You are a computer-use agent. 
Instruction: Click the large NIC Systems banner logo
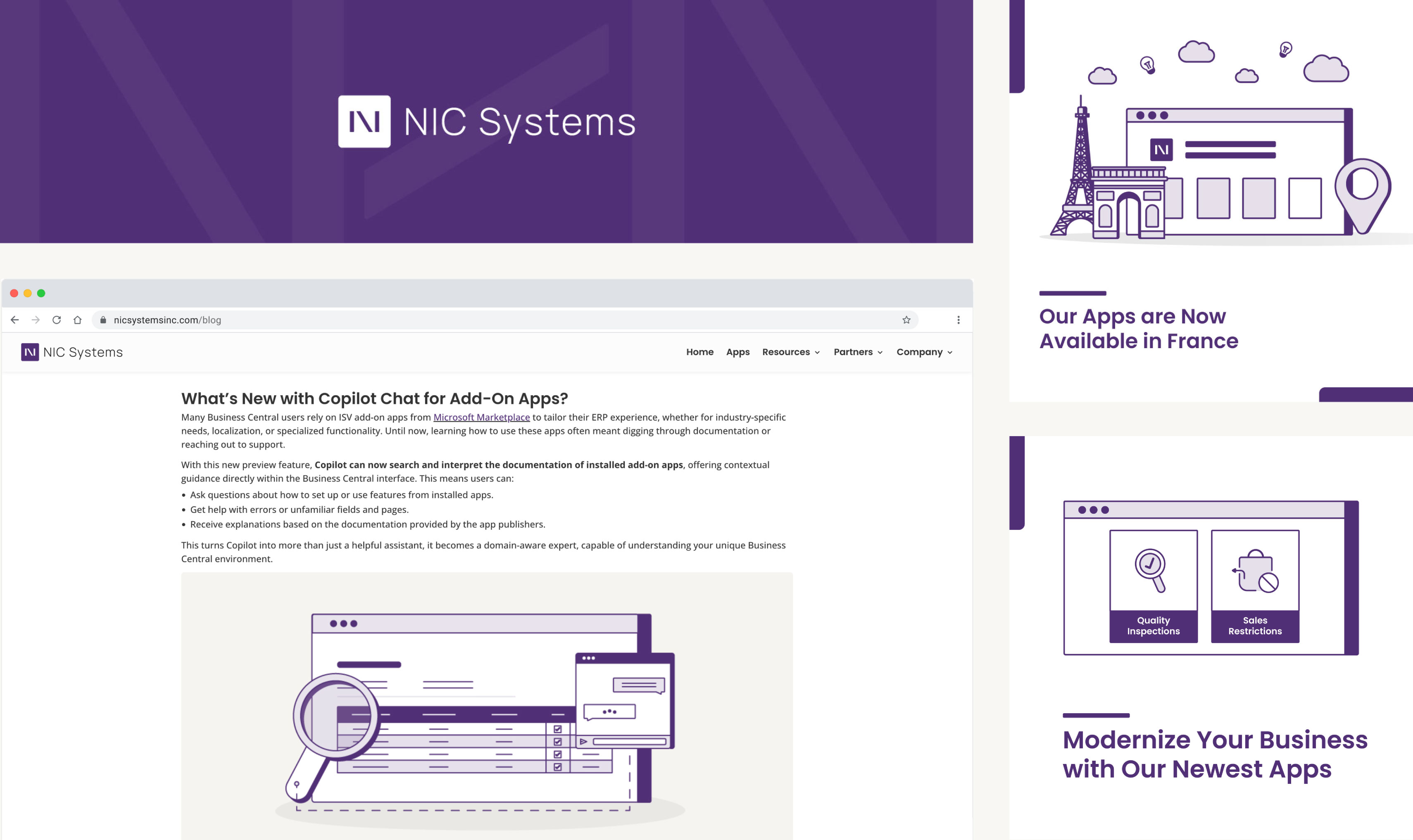click(487, 122)
